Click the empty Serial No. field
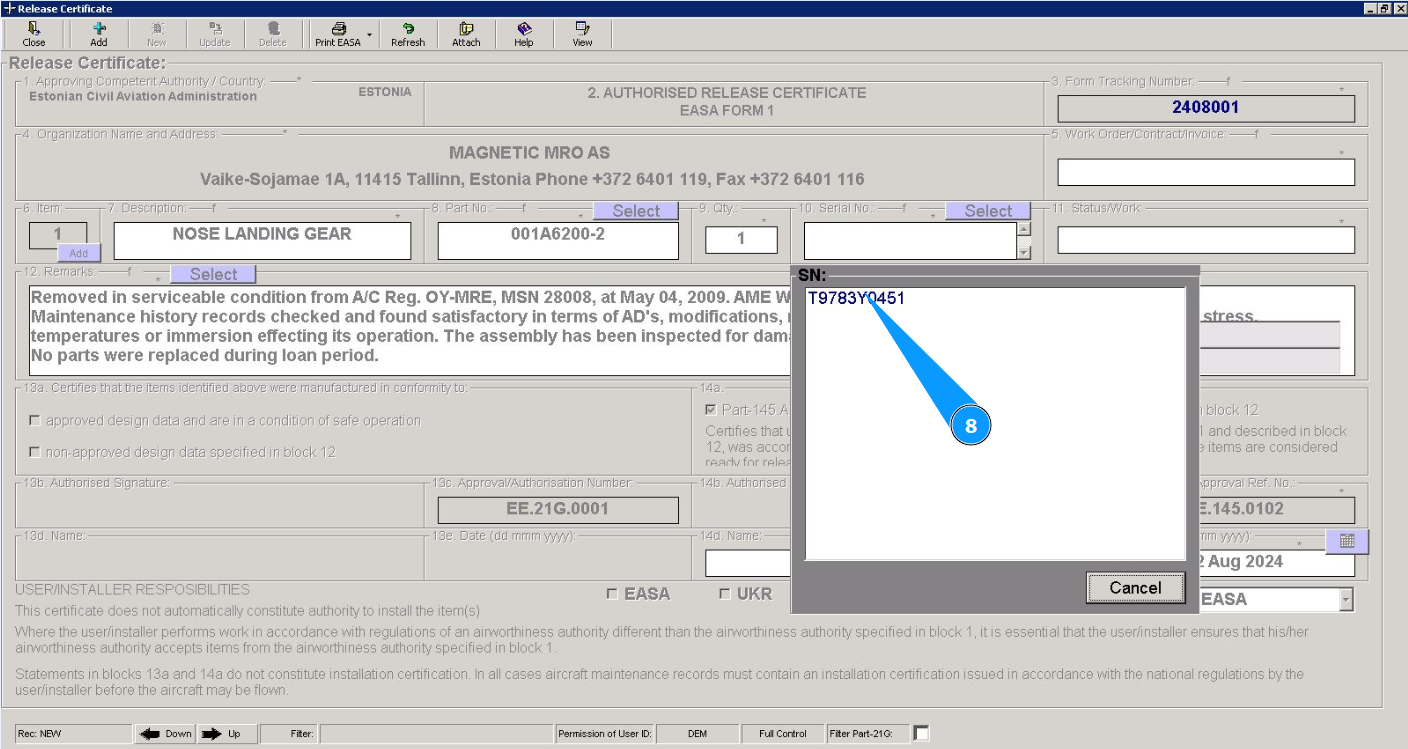The image size is (1408, 749). tap(910, 240)
